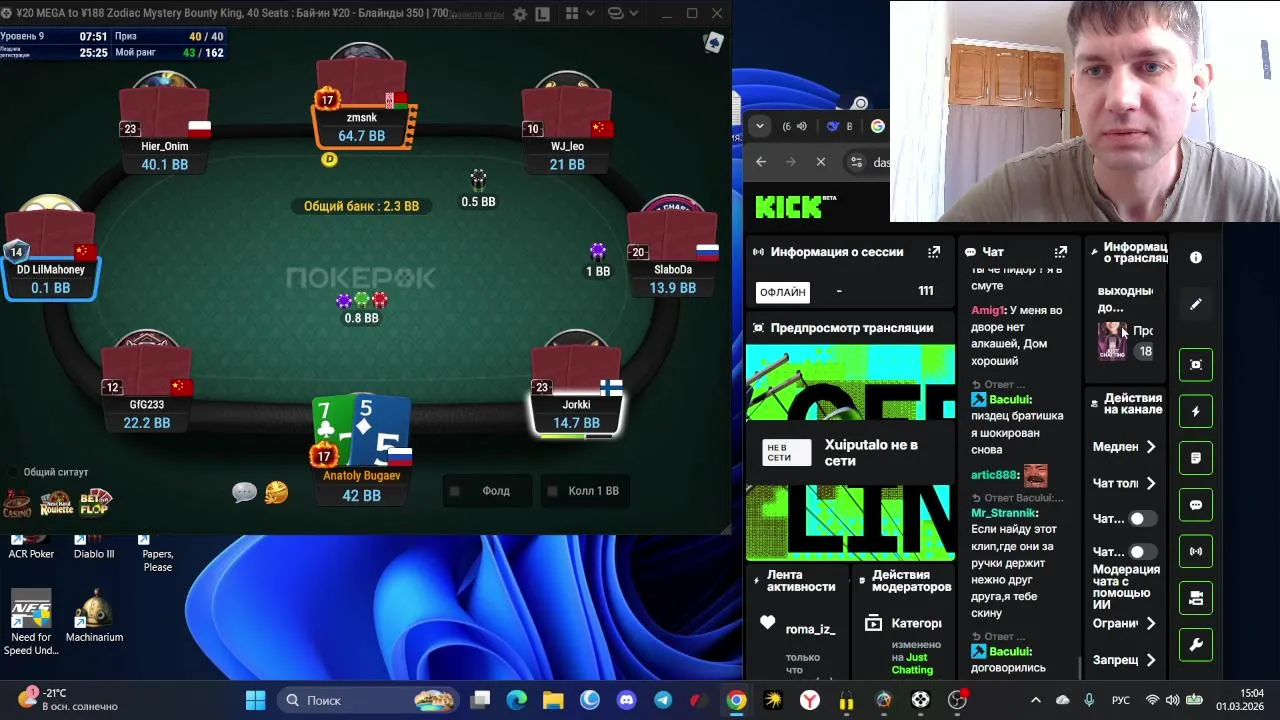Expand the Медлен channel action row

[x=1126, y=447]
